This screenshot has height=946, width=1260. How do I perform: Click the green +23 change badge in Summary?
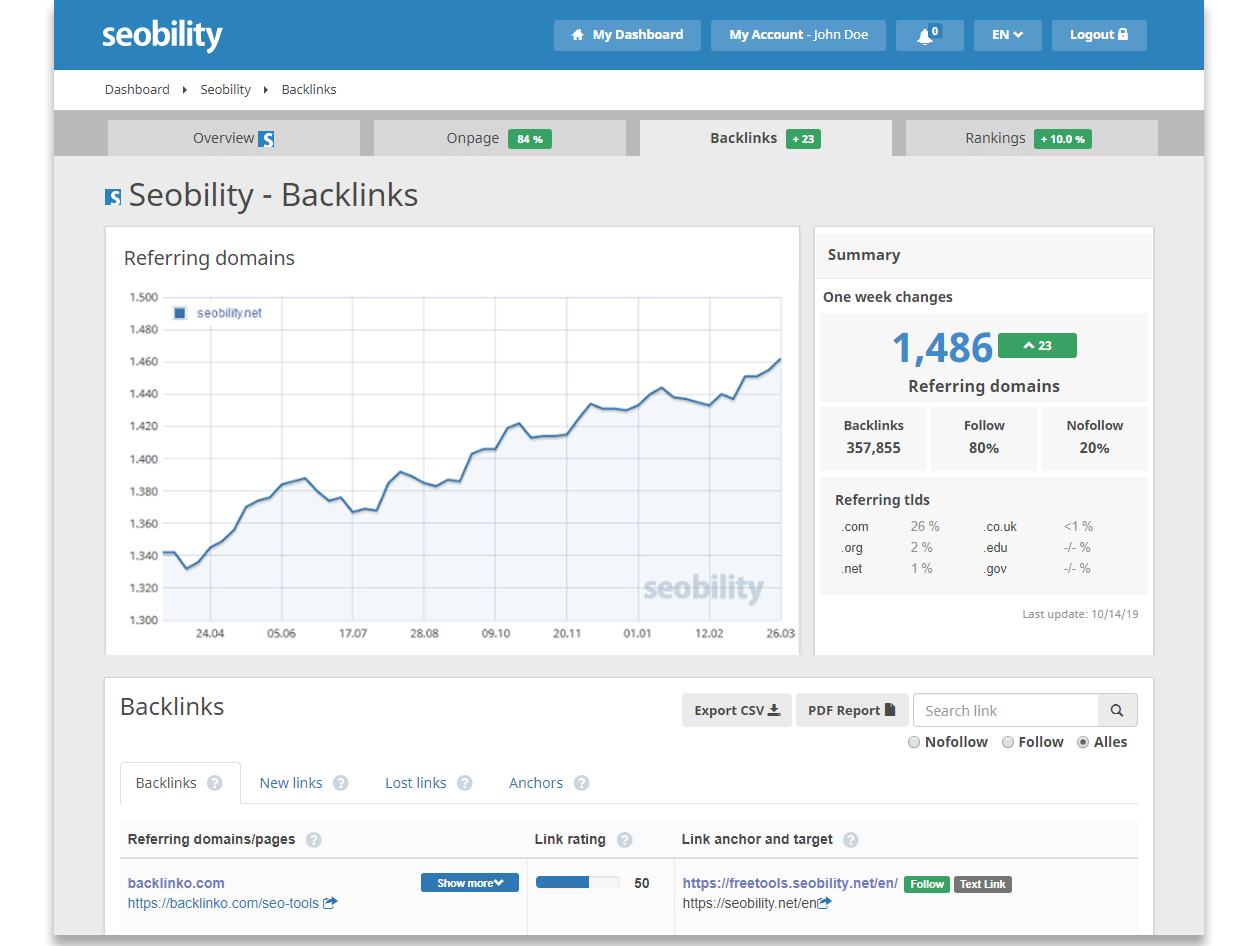(1037, 346)
